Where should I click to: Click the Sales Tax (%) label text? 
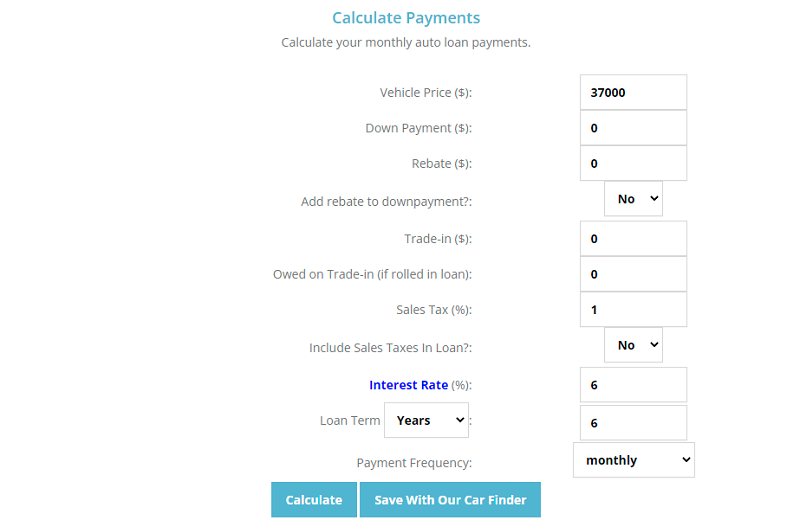click(433, 310)
